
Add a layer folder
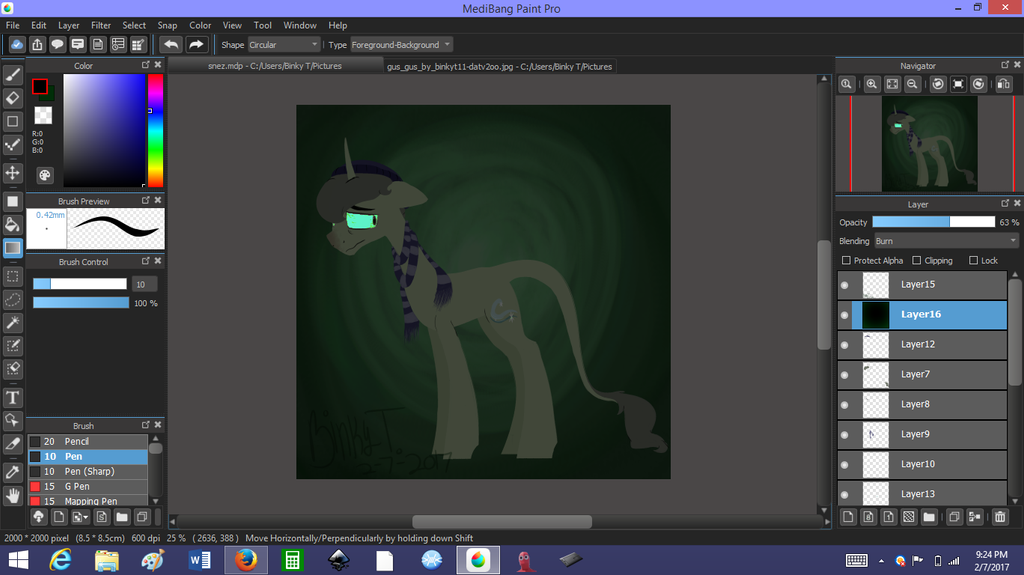point(929,517)
